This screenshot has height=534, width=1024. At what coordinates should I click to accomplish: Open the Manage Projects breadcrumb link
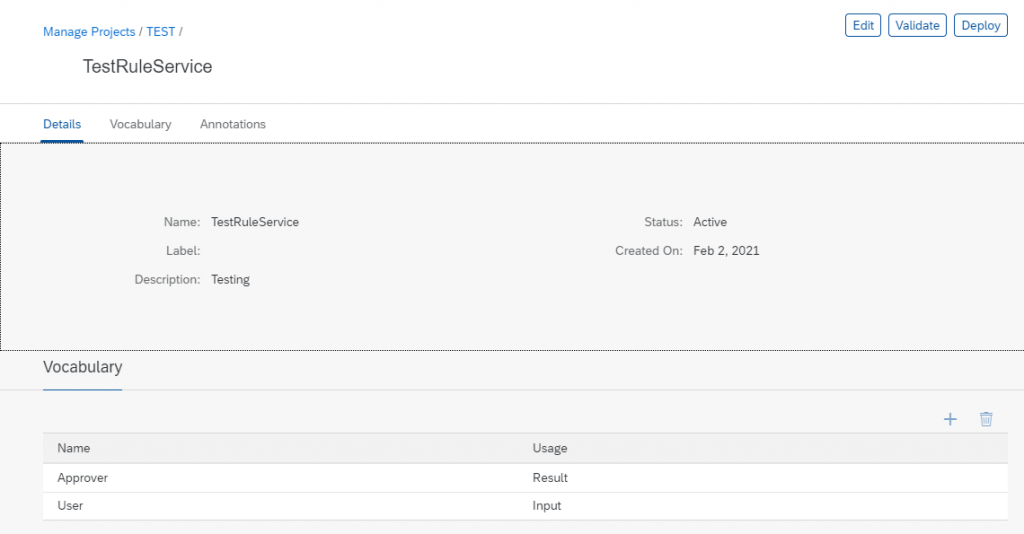(89, 32)
